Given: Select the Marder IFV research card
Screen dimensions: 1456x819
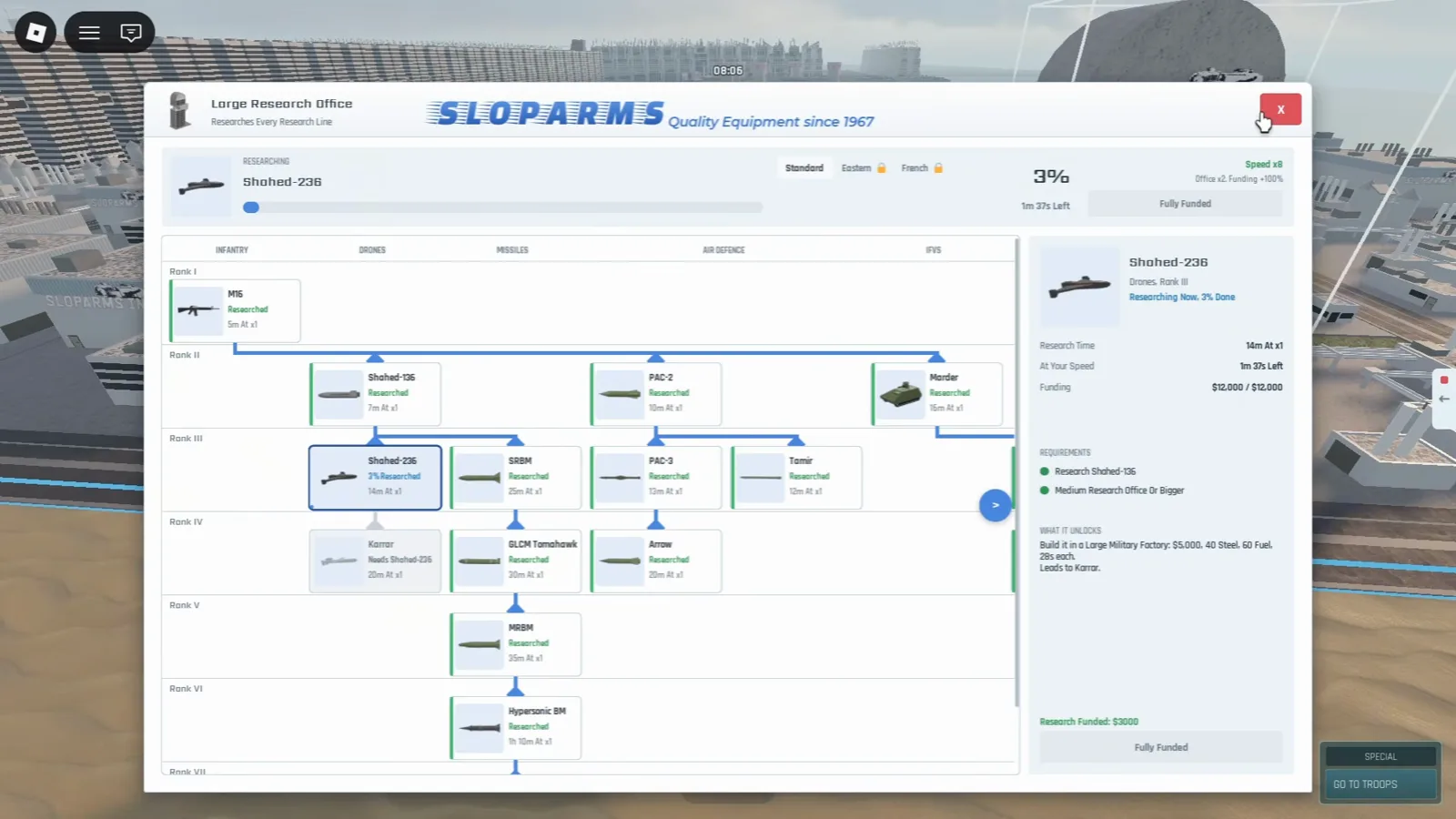Looking at the screenshot, I should pyautogui.click(x=937, y=394).
